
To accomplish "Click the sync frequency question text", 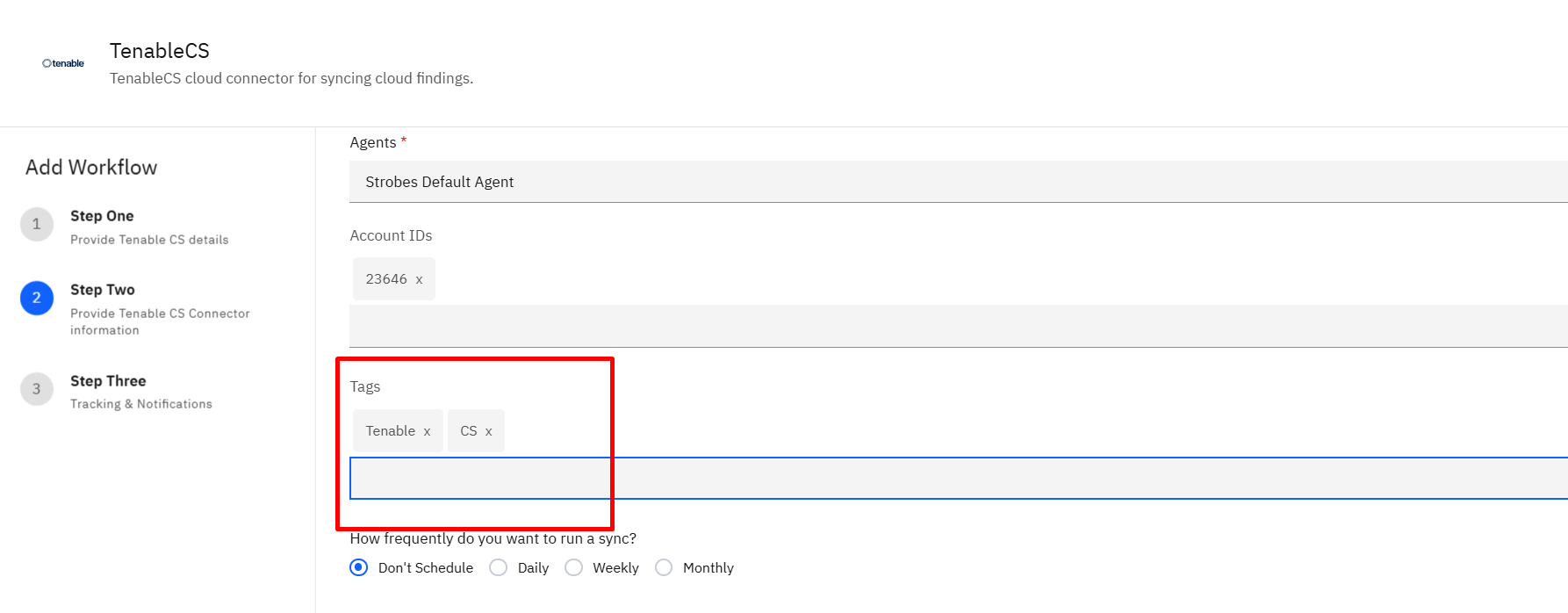I will (x=493, y=538).
